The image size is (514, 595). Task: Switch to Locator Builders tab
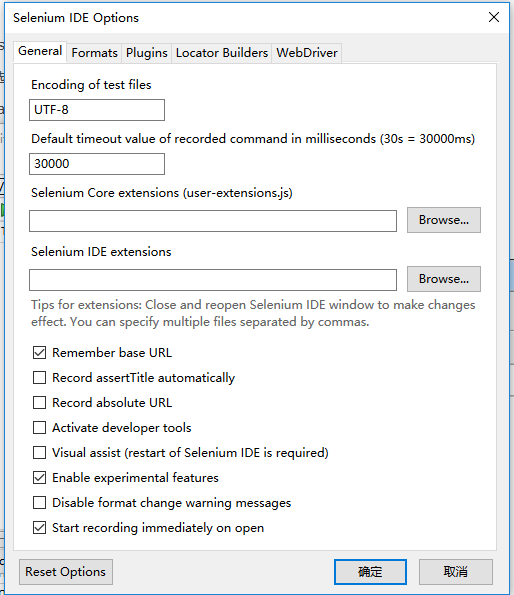(222, 53)
